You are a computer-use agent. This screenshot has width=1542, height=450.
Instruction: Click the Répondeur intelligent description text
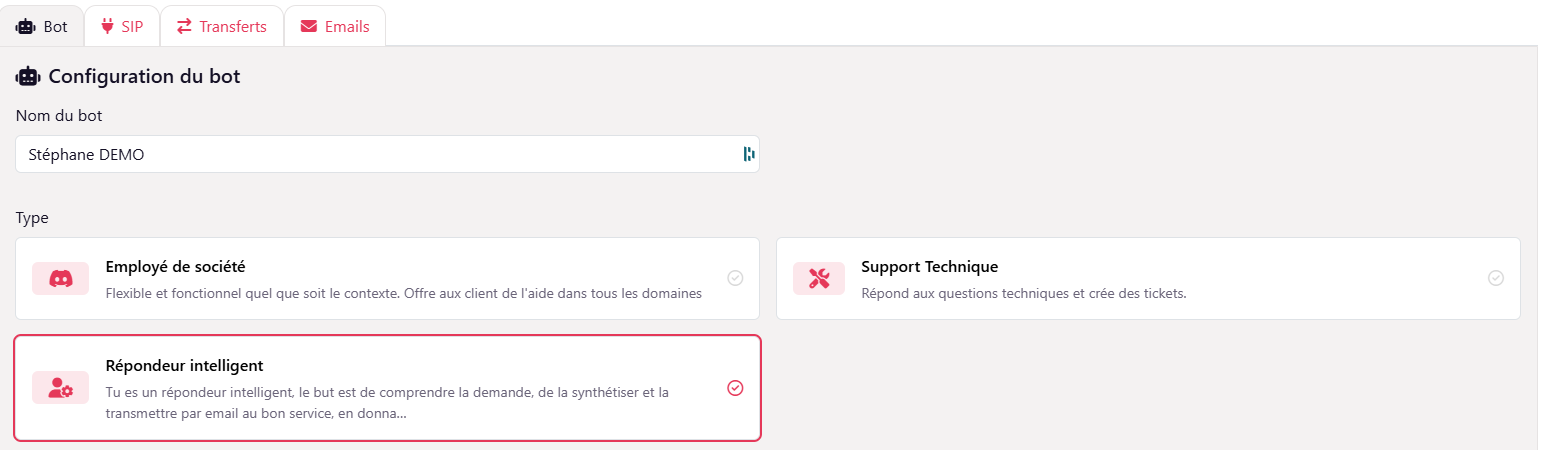point(387,402)
